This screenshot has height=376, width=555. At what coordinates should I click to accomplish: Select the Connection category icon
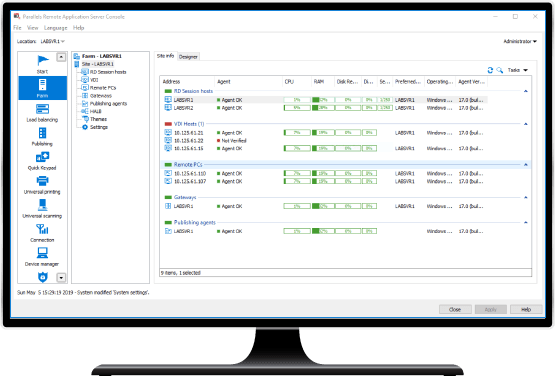point(42,229)
